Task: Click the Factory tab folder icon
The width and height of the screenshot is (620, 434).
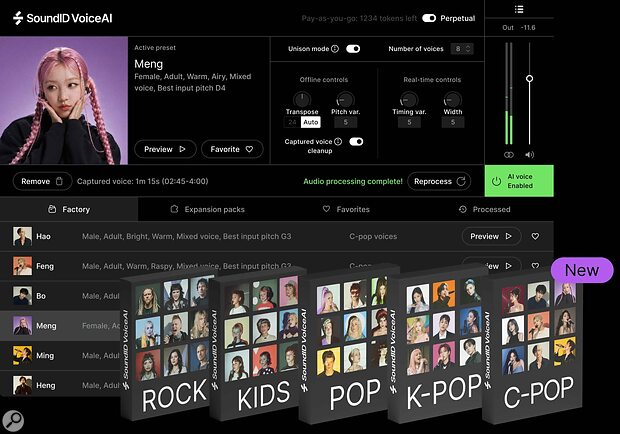Action: 52,209
